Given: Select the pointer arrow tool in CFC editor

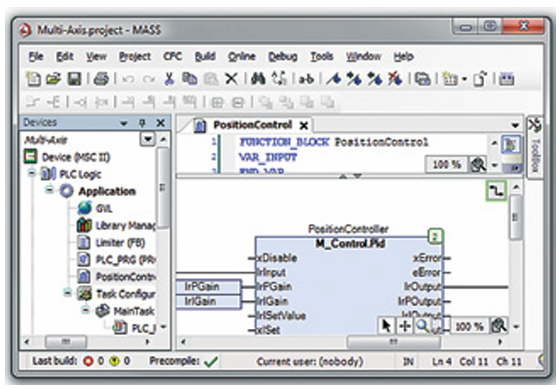Looking at the screenshot, I should tap(386, 326).
